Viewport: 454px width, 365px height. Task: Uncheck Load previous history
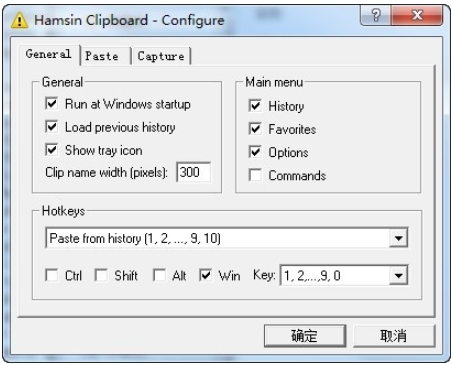[52, 127]
